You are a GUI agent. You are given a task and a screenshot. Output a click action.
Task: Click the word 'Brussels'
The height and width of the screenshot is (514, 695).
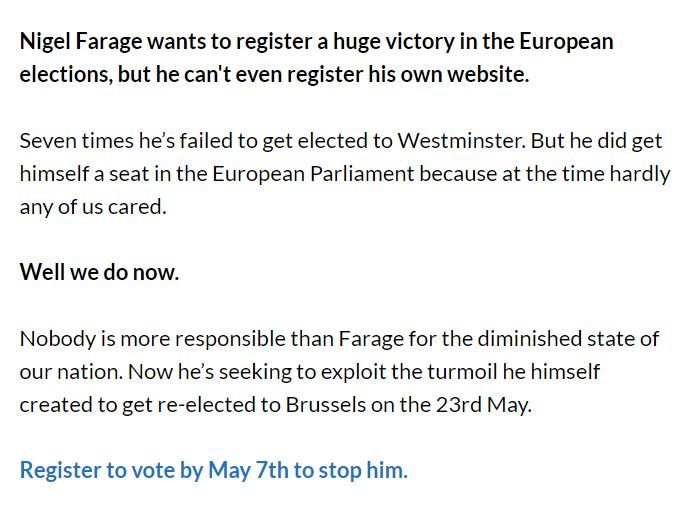pos(326,405)
